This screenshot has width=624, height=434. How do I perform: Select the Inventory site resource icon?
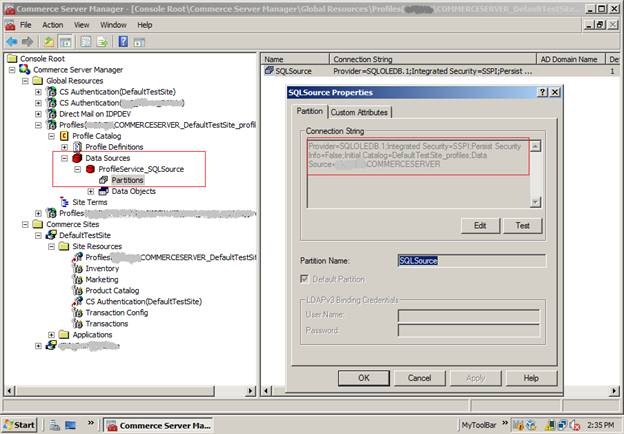(x=77, y=268)
